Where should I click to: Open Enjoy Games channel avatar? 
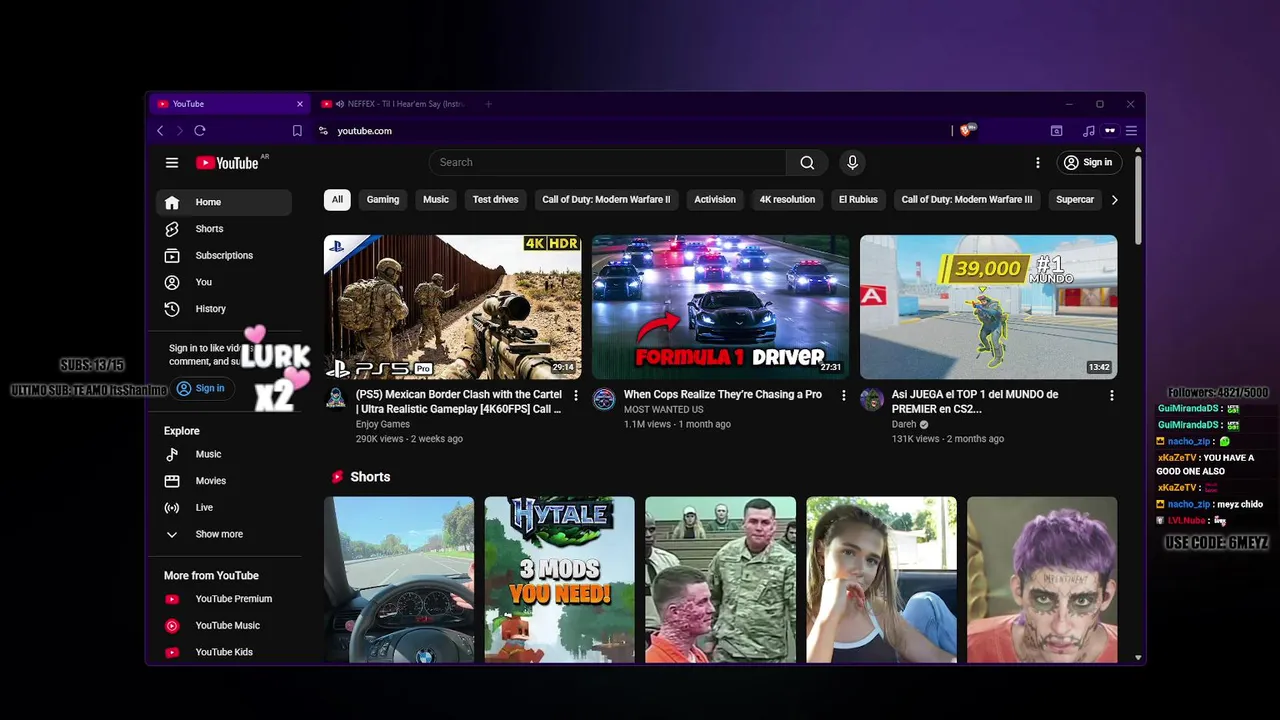tap(336, 399)
